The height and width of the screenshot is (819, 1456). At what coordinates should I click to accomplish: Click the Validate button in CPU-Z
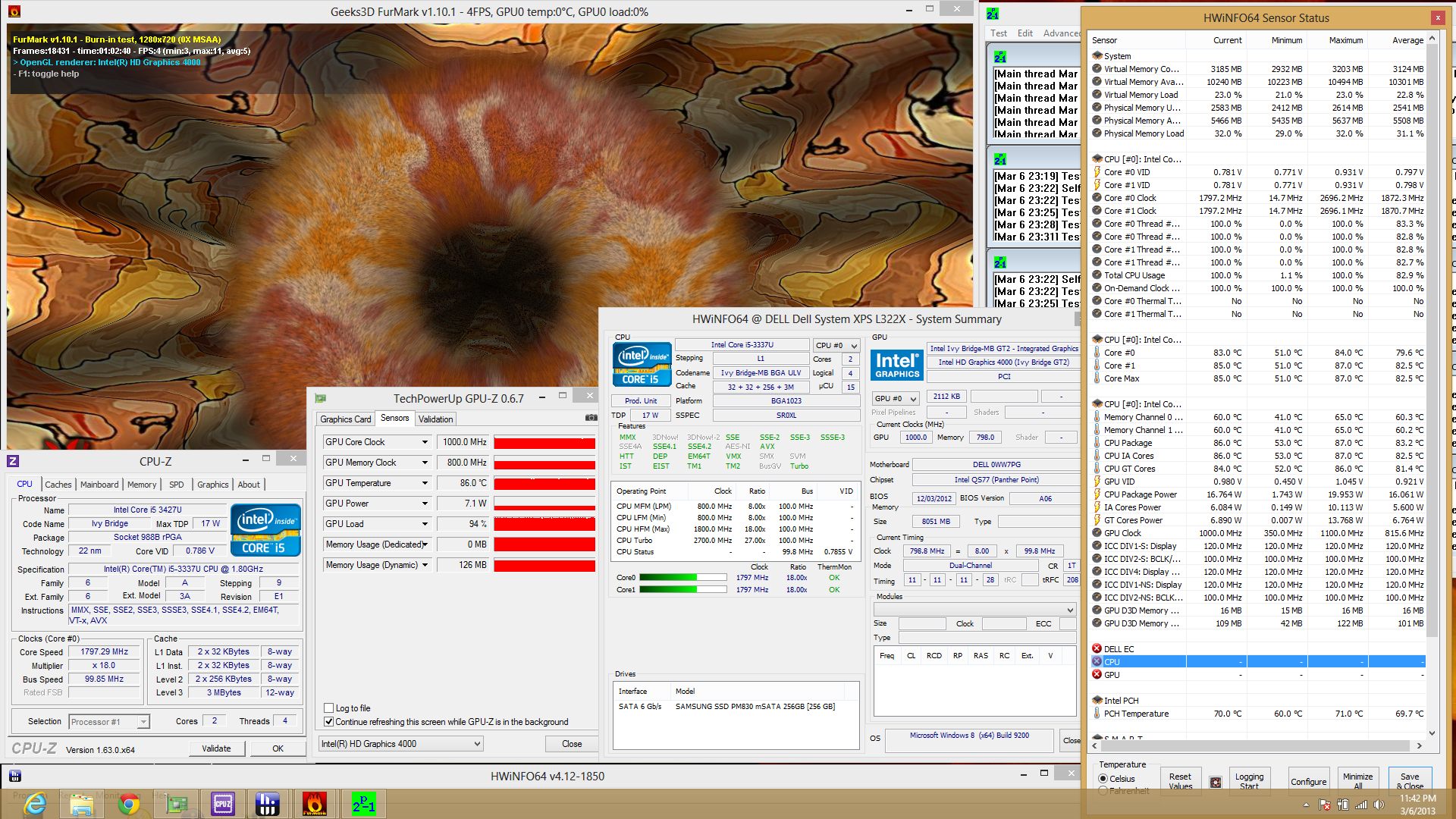[x=216, y=748]
